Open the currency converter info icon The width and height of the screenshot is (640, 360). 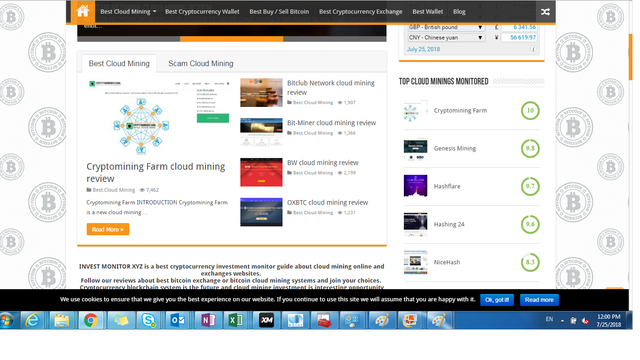[x=533, y=49]
